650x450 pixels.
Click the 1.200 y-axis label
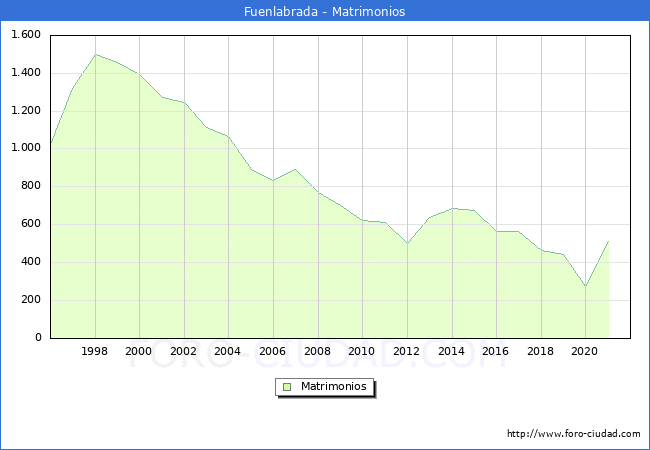(x=26, y=111)
